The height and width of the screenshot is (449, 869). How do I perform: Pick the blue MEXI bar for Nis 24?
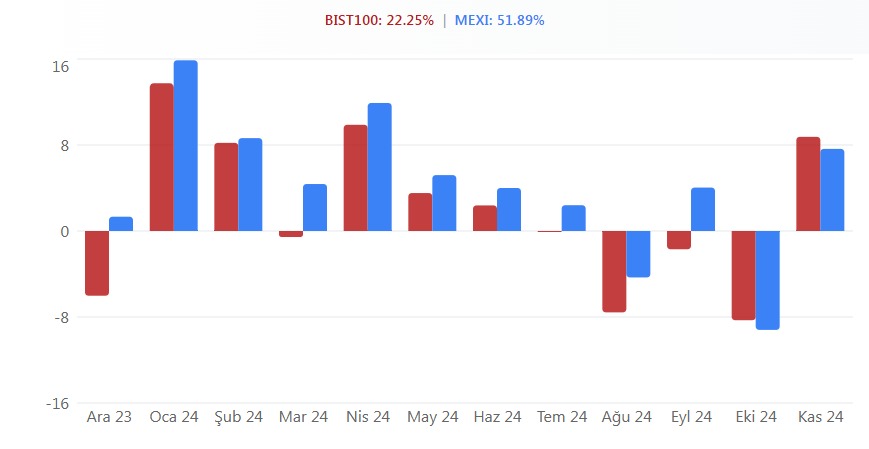tap(379, 167)
